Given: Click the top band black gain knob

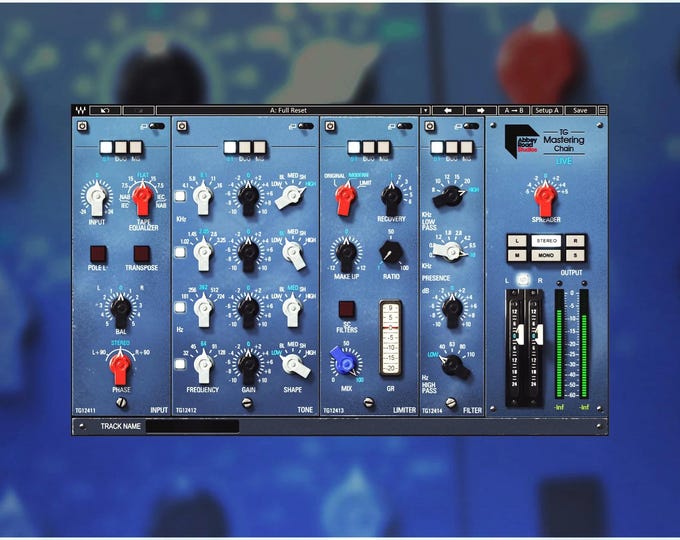Looking at the screenshot, I should click(248, 199).
